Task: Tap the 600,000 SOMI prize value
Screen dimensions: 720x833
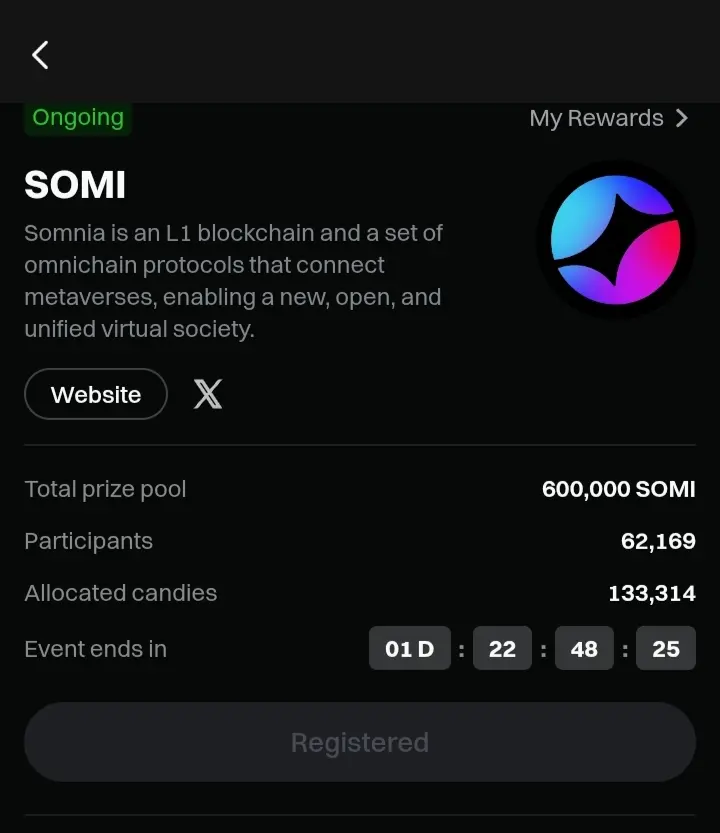Action: pos(619,489)
